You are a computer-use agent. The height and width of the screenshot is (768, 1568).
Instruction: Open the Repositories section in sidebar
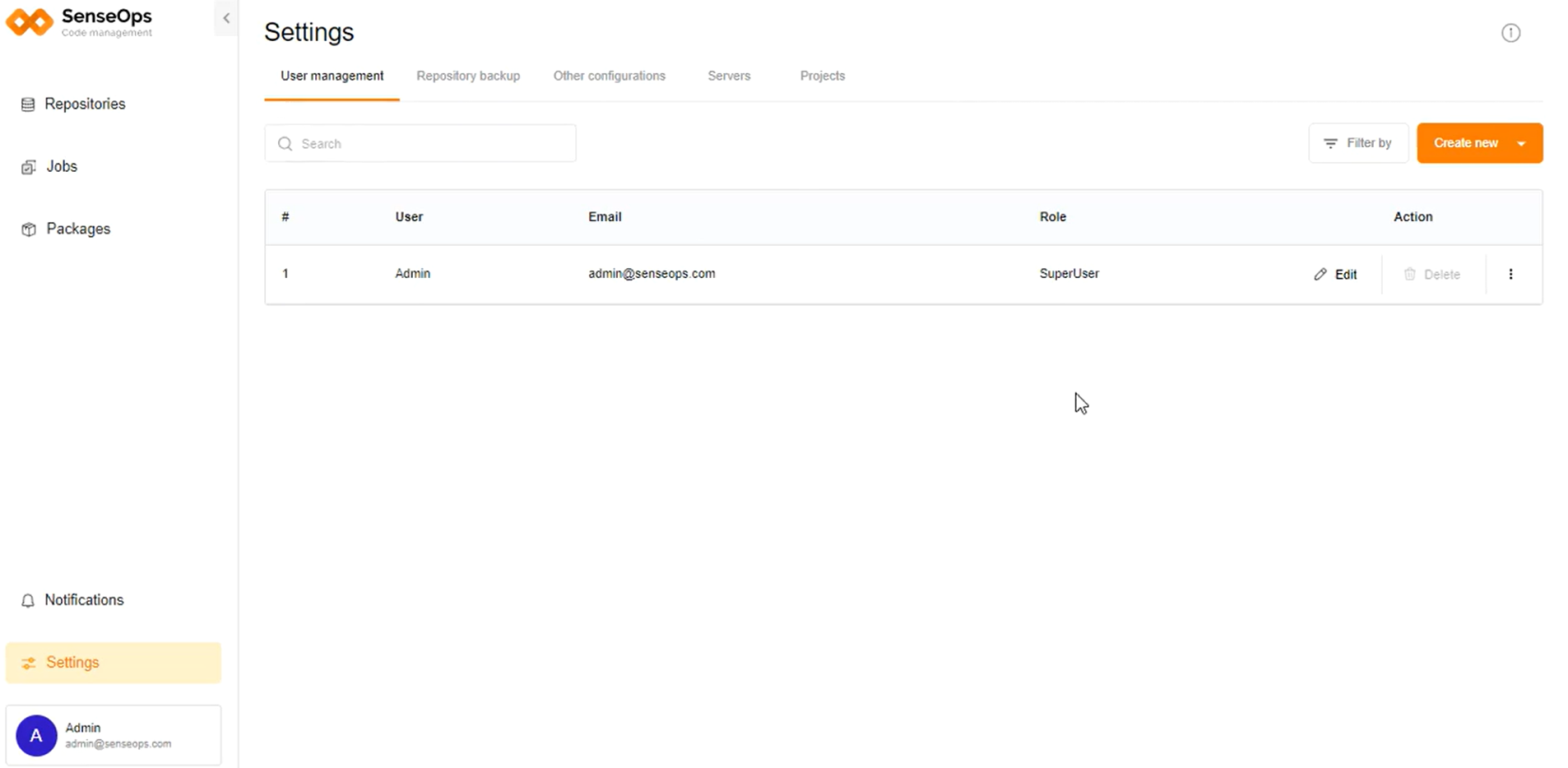[x=85, y=104]
